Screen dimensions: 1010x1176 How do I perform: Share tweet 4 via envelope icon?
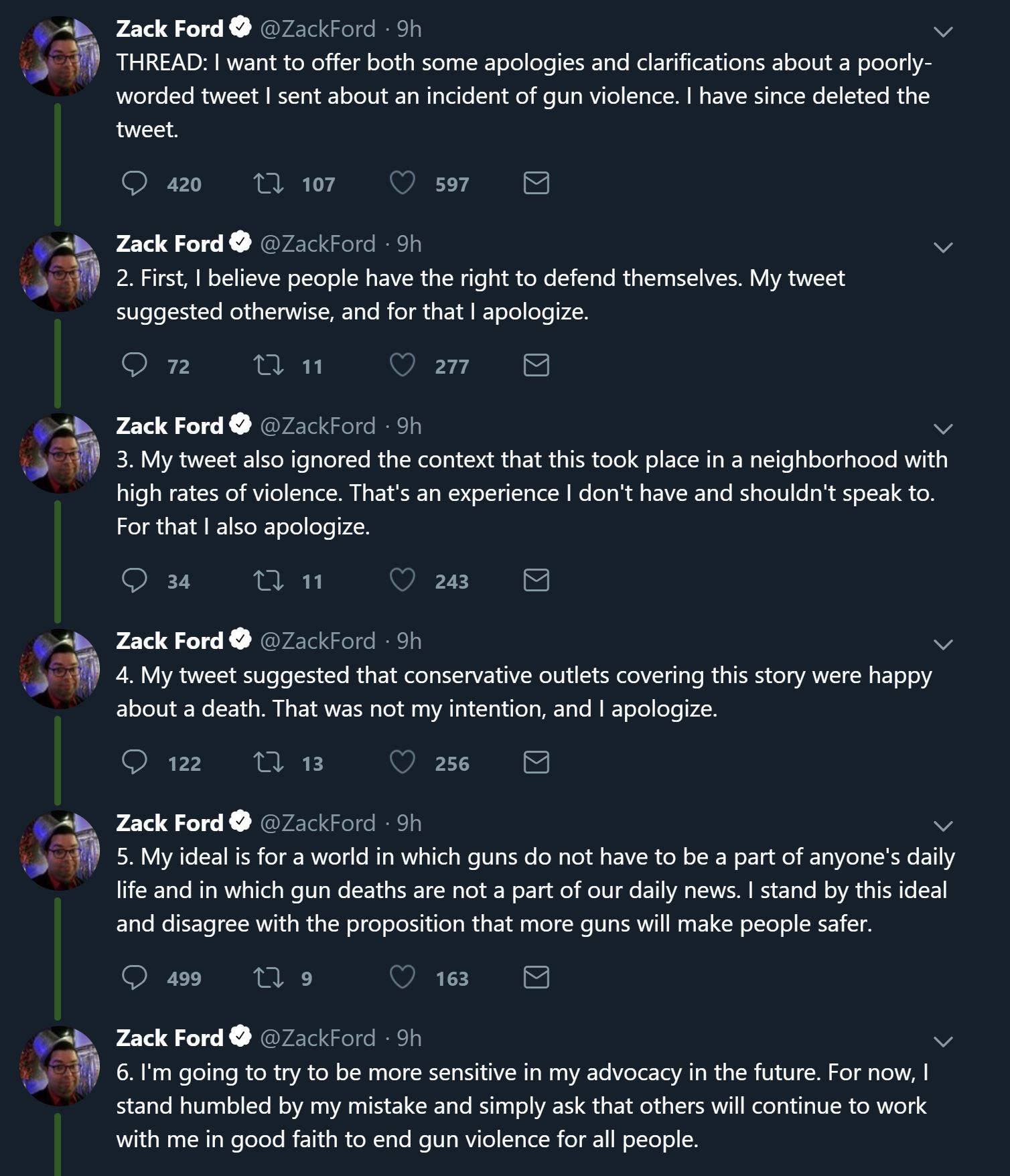pos(536,762)
